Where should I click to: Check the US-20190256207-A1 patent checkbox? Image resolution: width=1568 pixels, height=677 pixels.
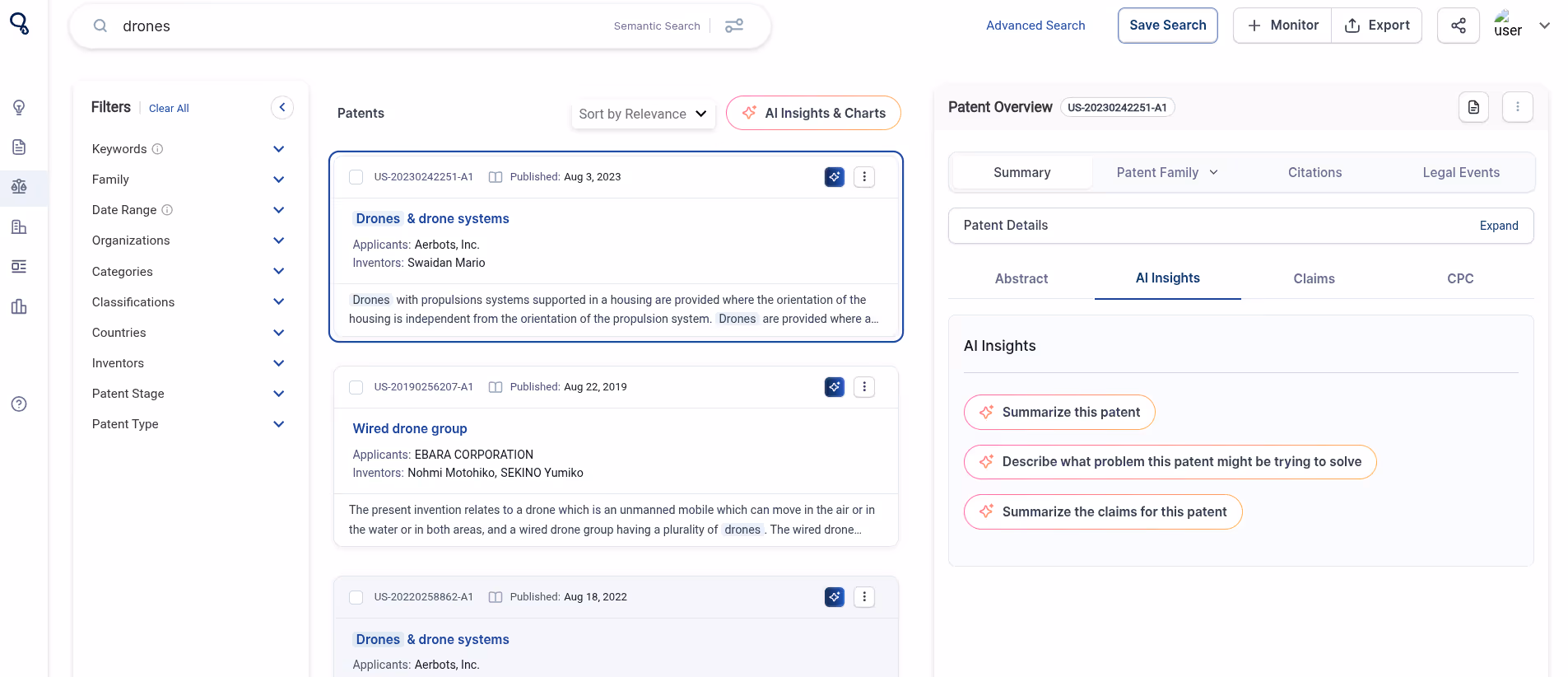pos(356,387)
